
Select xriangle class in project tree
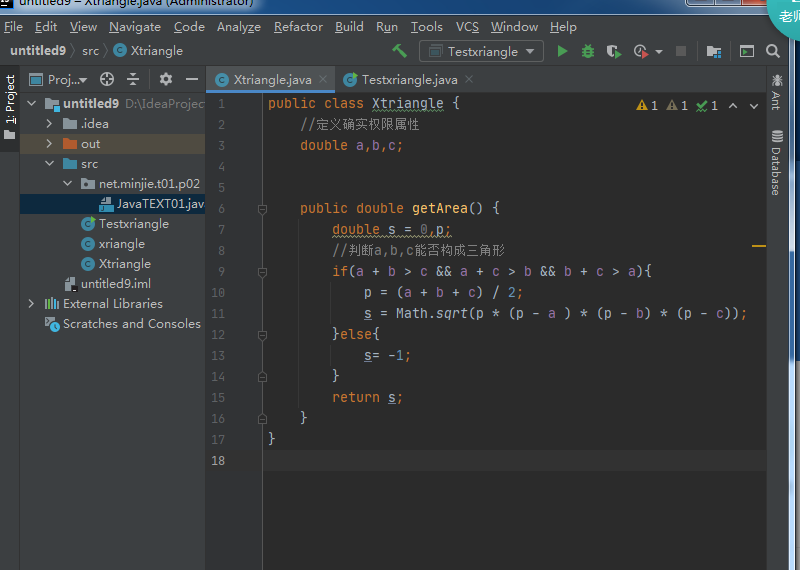coord(121,244)
